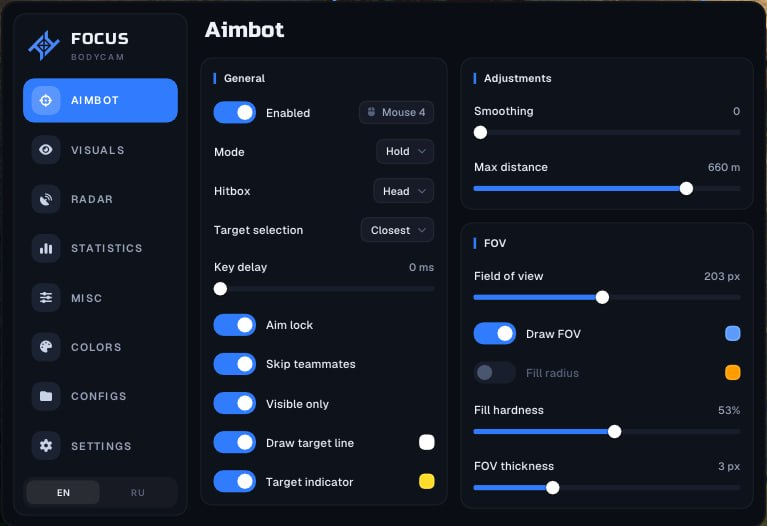Open the Hitbox dropdown showing Head
The height and width of the screenshot is (526, 767).
pos(404,191)
